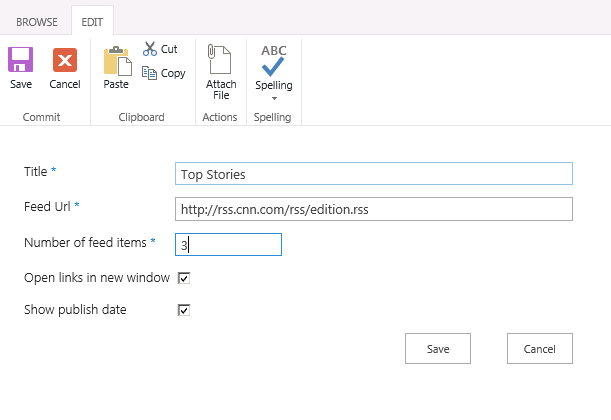Viewport: 611px width, 420px height.
Task: Select the EDIT ribbon tab
Action: (x=92, y=22)
